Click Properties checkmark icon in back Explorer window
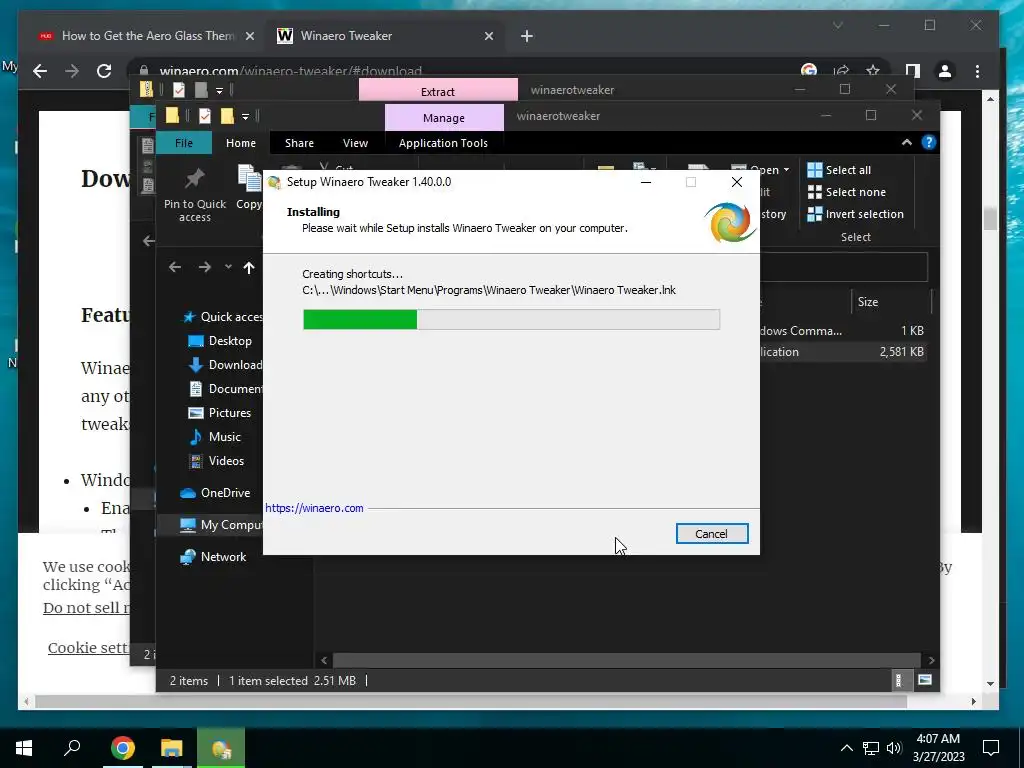1024x768 pixels. point(179,89)
